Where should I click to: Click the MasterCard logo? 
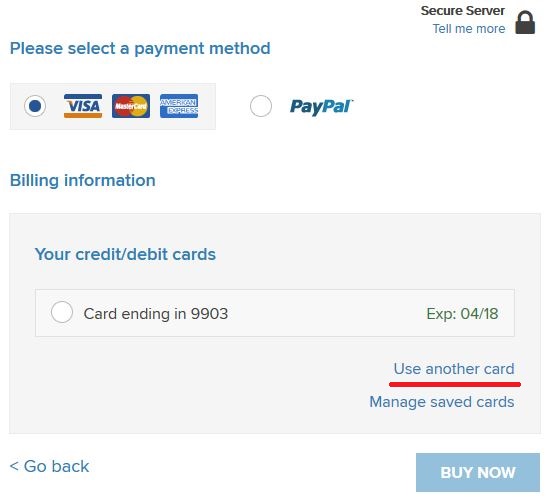click(131, 106)
